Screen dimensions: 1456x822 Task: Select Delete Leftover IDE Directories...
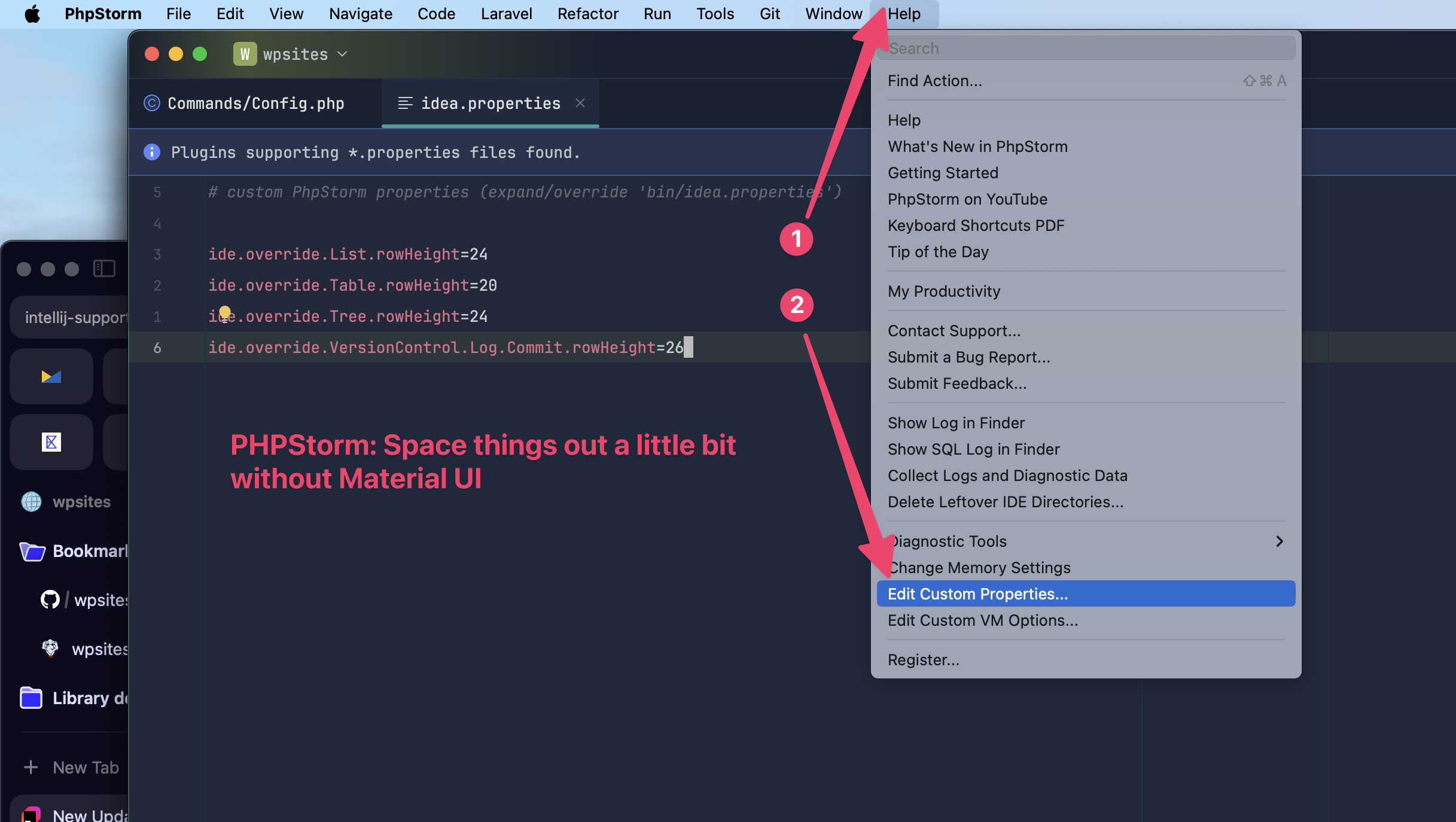tap(1086, 502)
